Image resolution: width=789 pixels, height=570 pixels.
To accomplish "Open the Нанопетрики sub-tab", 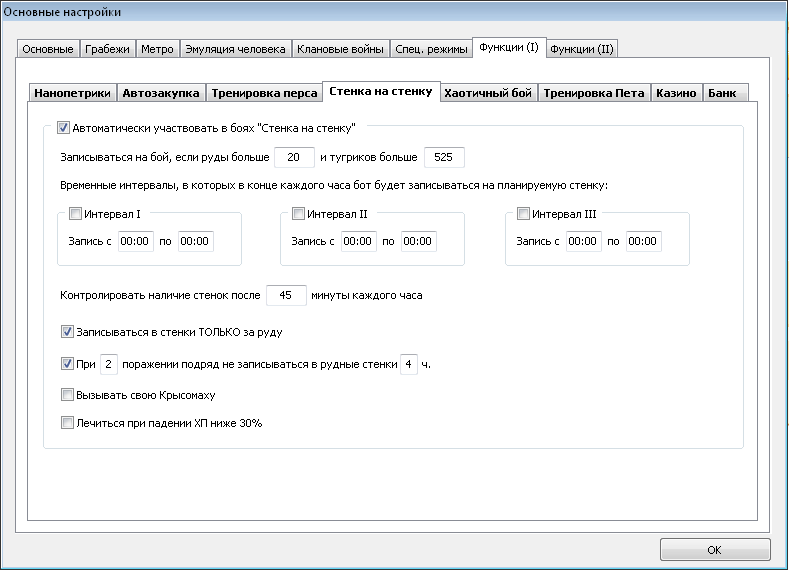I will coord(72,93).
